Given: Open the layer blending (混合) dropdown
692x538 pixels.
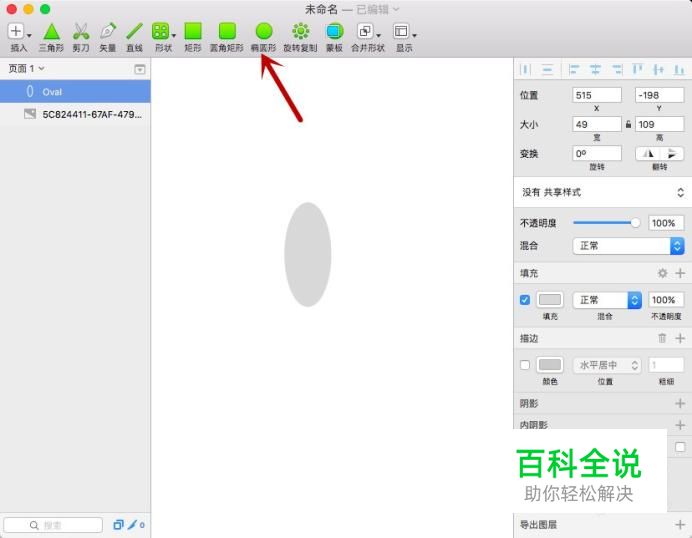Looking at the screenshot, I should click(628, 246).
